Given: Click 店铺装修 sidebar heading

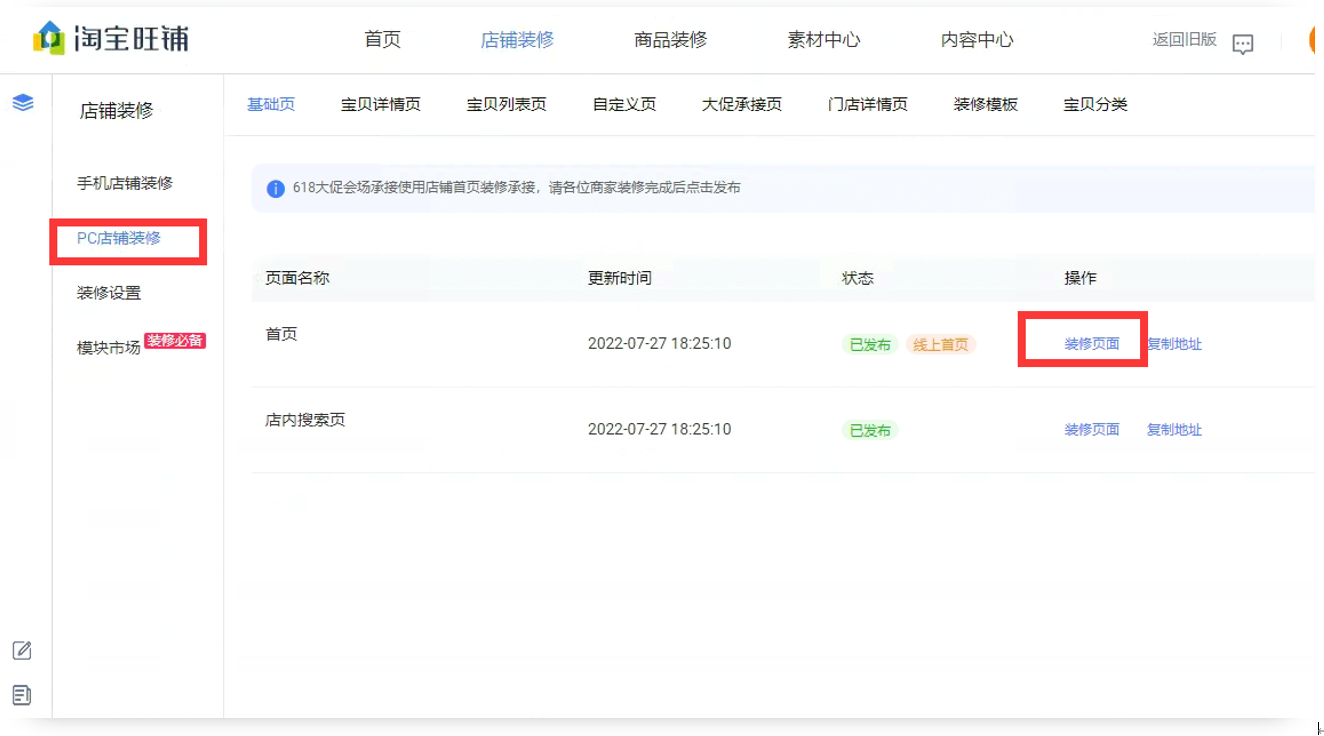Looking at the screenshot, I should tap(117, 111).
